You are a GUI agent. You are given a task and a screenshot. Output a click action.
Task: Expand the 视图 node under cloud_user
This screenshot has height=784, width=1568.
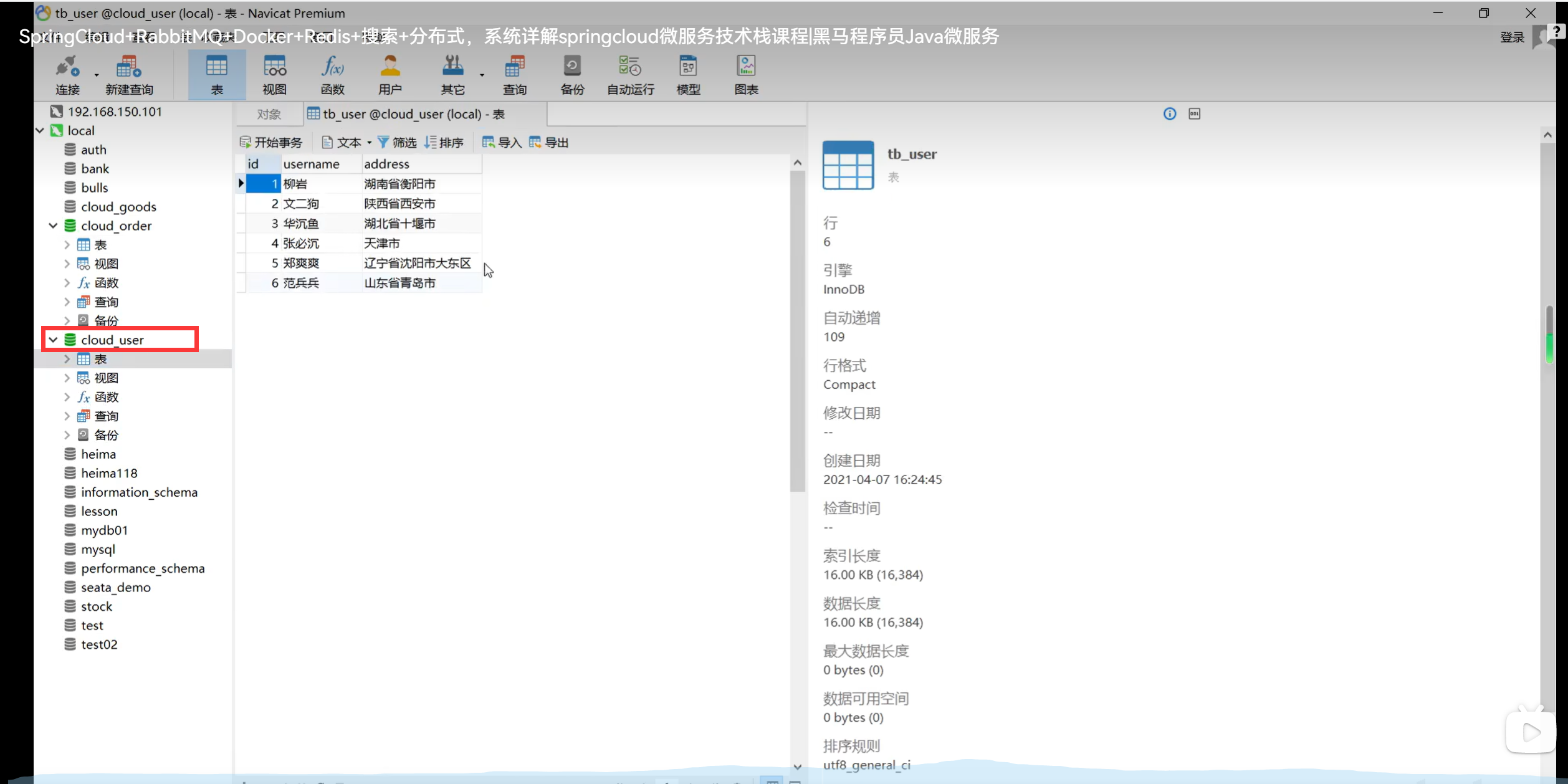point(67,378)
